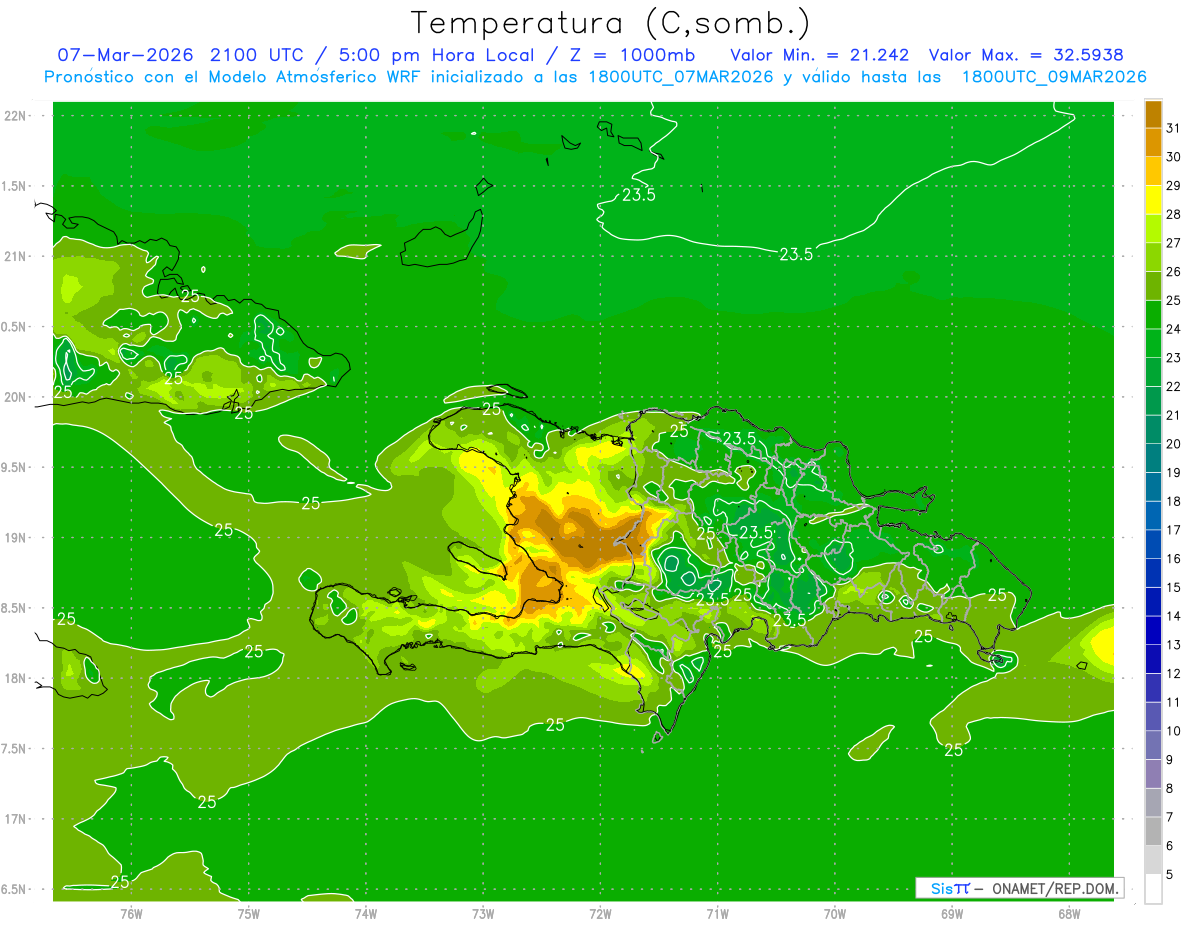1200x927 pixels.
Task: Click the "19N" latitude axis label
Action: point(15,537)
